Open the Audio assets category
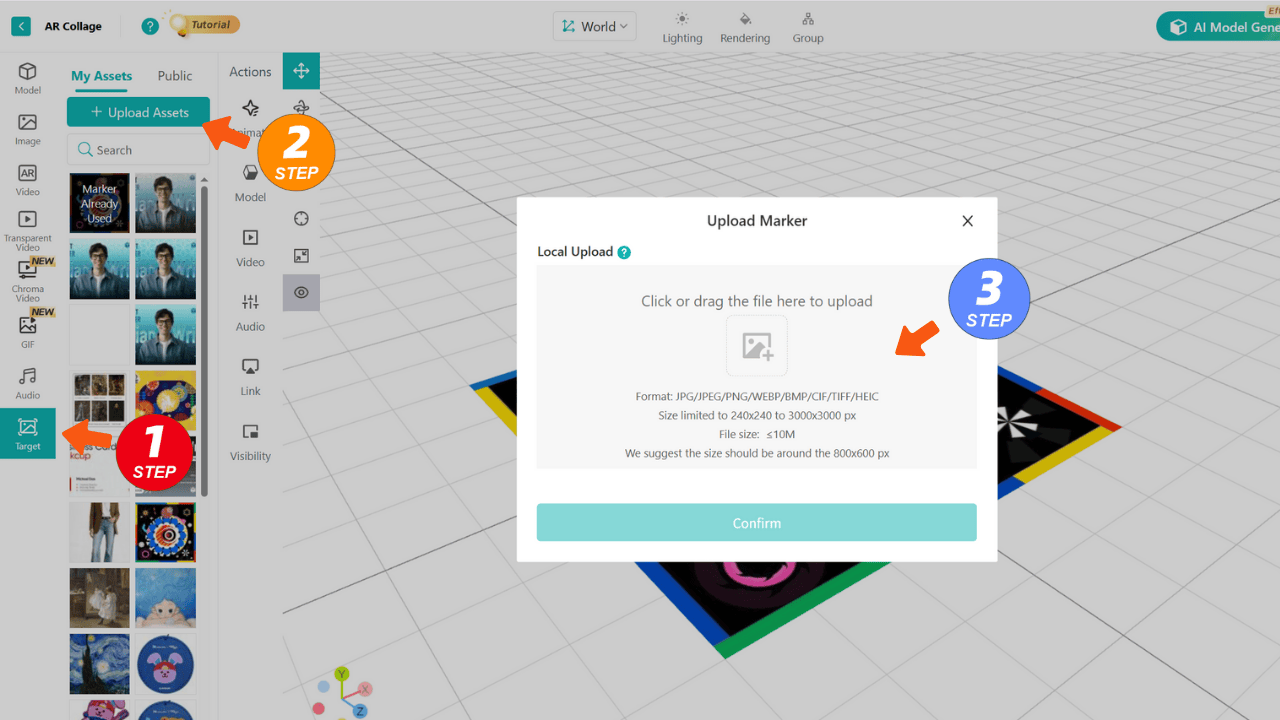This screenshot has height=720, width=1280. click(27, 382)
